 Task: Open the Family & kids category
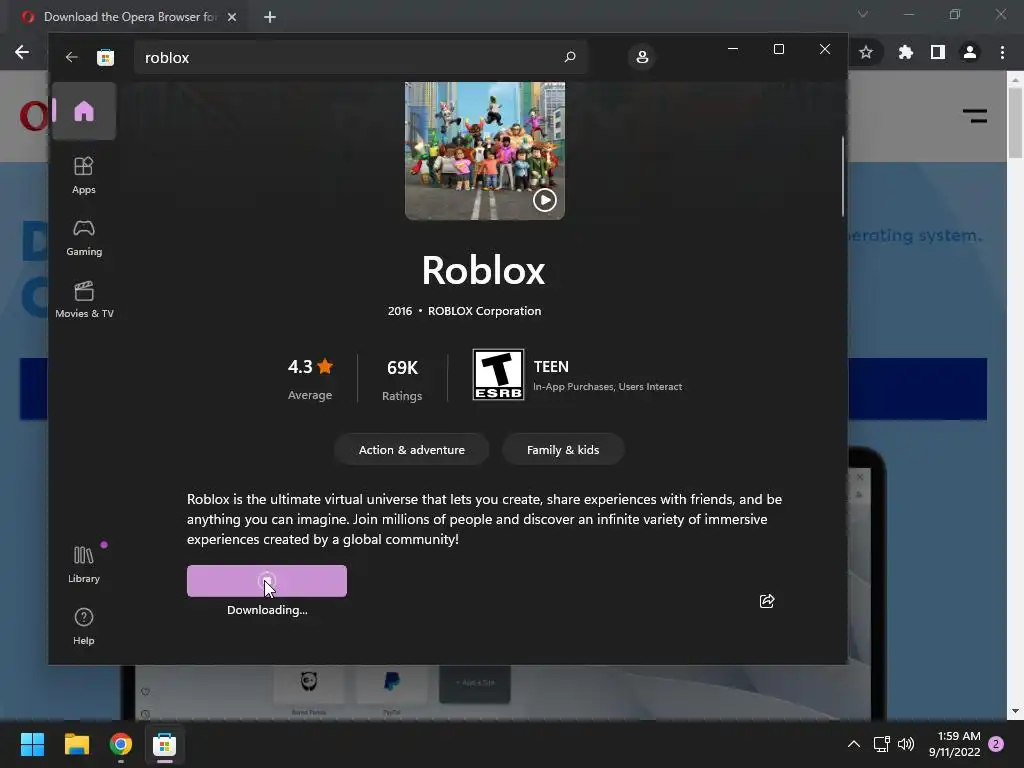point(563,450)
